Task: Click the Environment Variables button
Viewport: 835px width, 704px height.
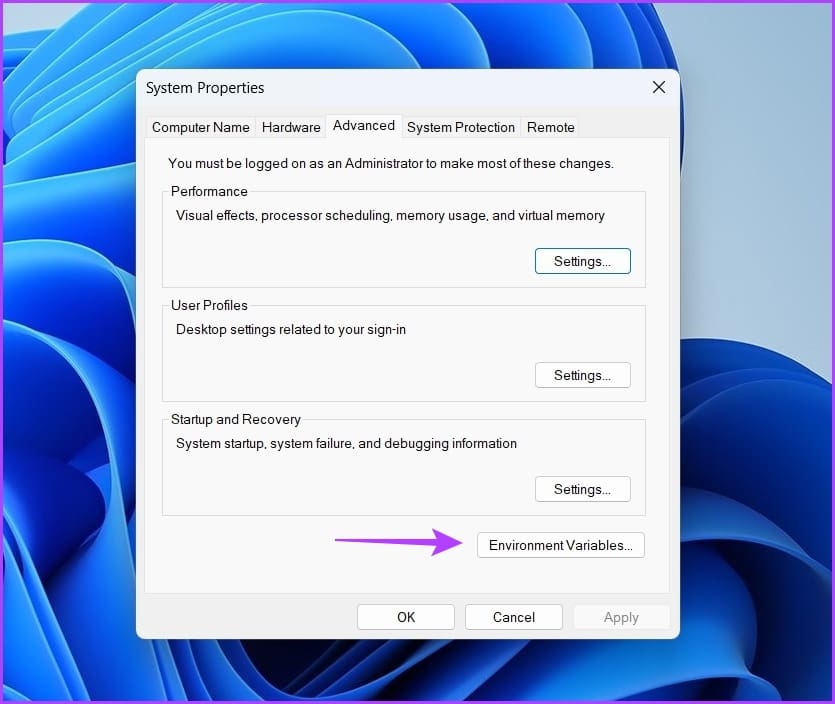Action: (561, 545)
